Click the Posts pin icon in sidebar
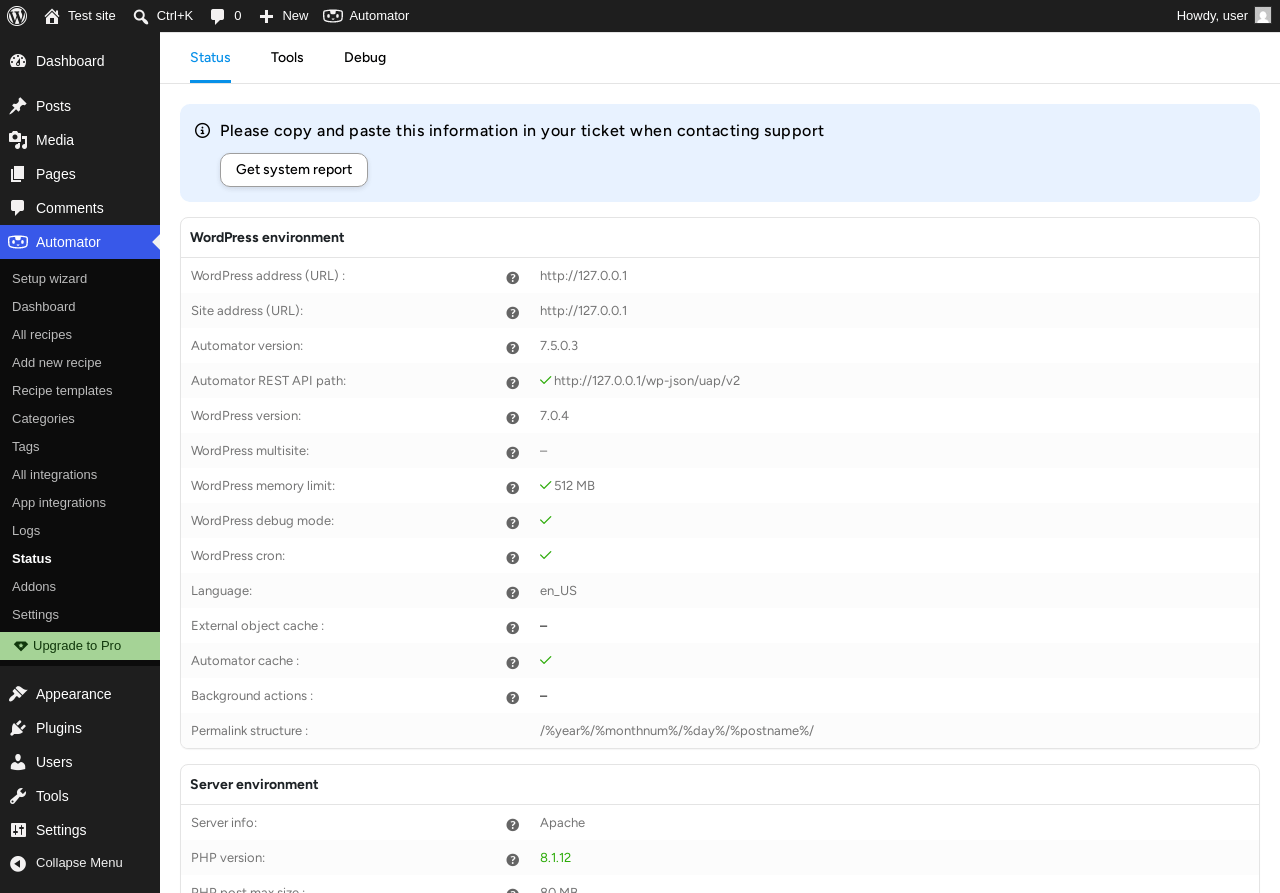This screenshot has width=1280, height=893. (x=18, y=106)
